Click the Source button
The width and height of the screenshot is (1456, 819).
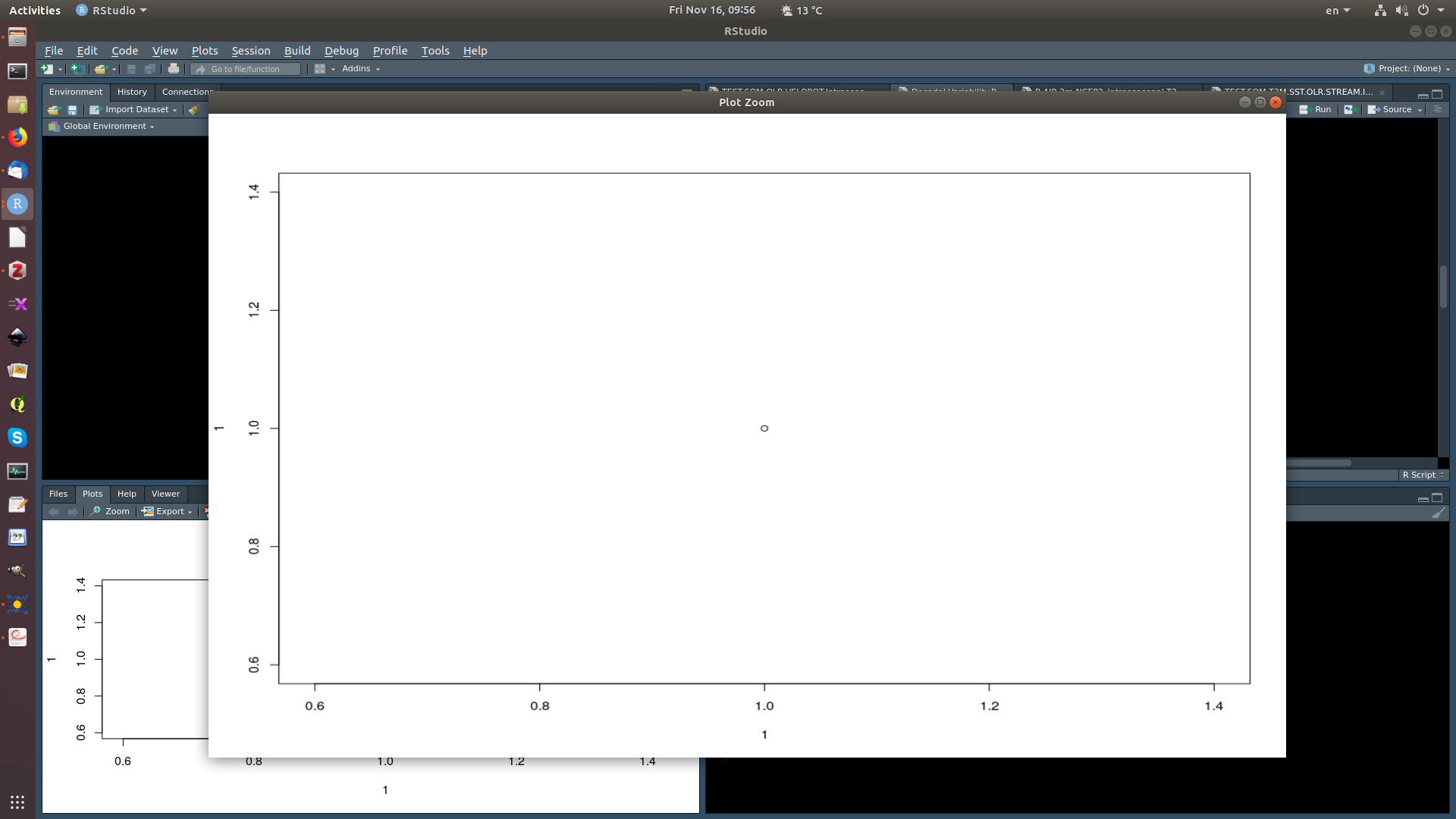[x=1392, y=109]
